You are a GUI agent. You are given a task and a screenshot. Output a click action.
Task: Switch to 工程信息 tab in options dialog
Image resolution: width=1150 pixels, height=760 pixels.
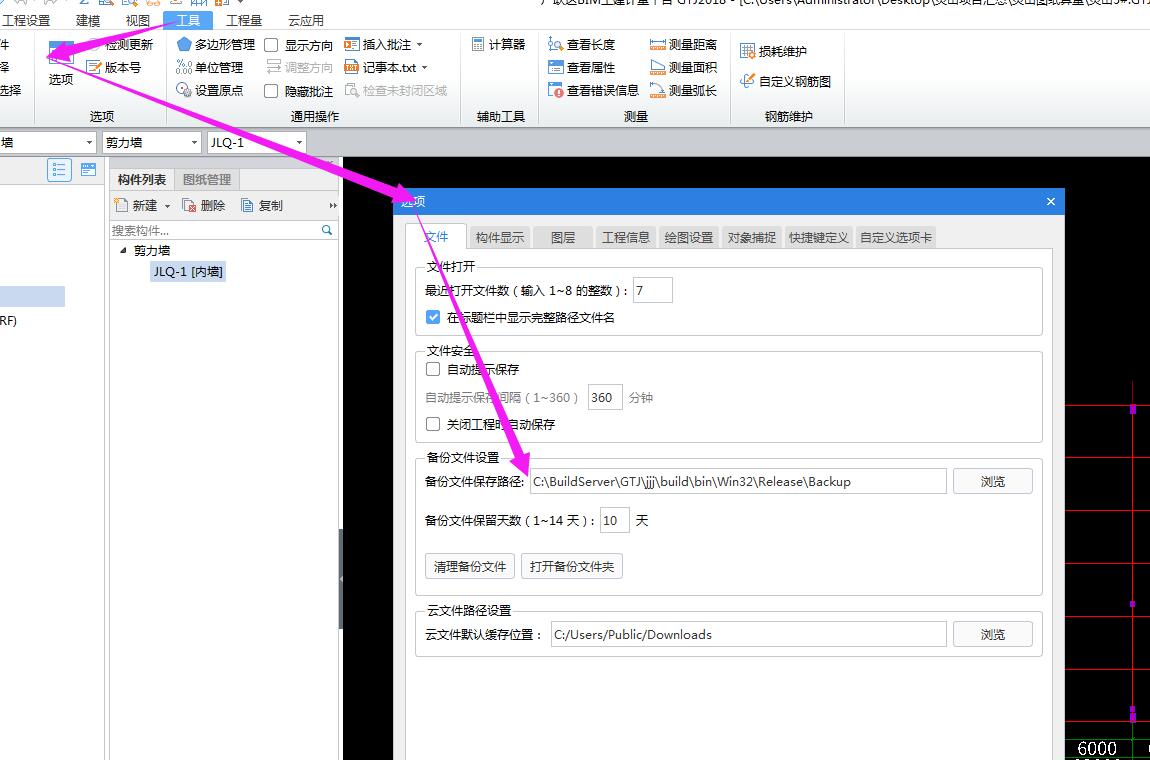(626, 237)
